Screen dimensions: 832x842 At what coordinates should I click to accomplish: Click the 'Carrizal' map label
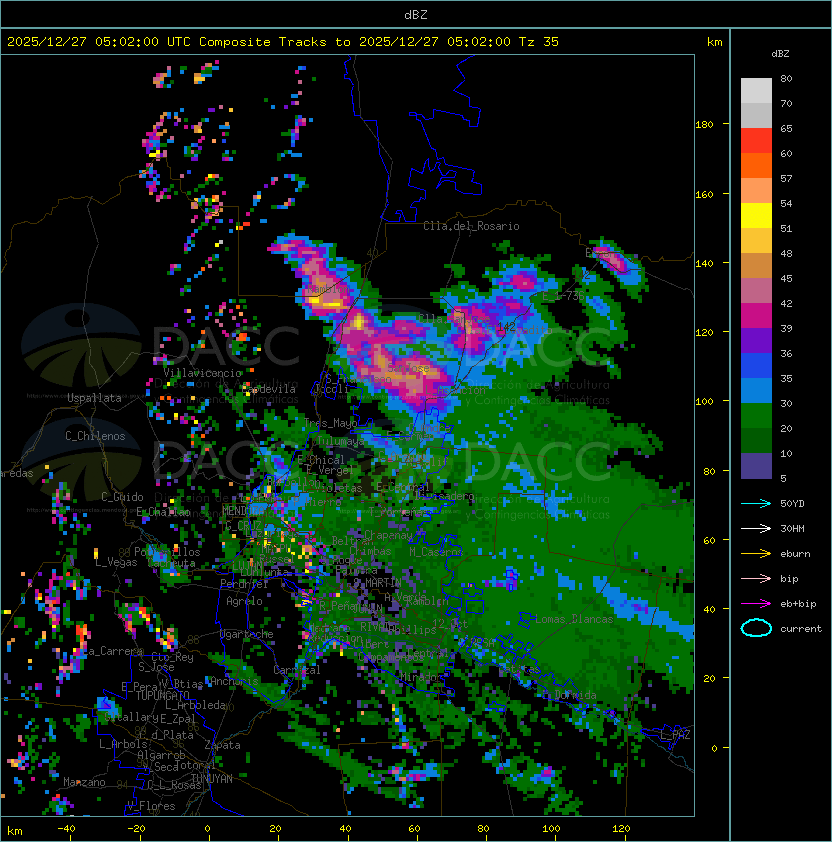tap(297, 670)
